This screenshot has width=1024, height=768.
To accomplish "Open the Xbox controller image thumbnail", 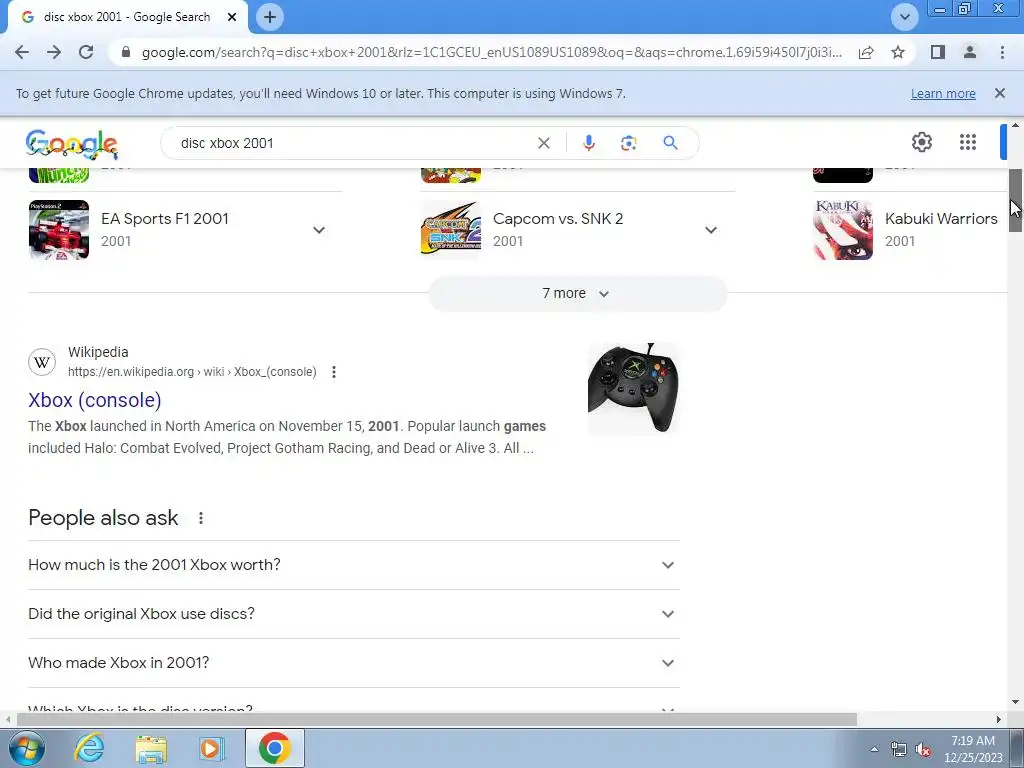I will click(633, 389).
